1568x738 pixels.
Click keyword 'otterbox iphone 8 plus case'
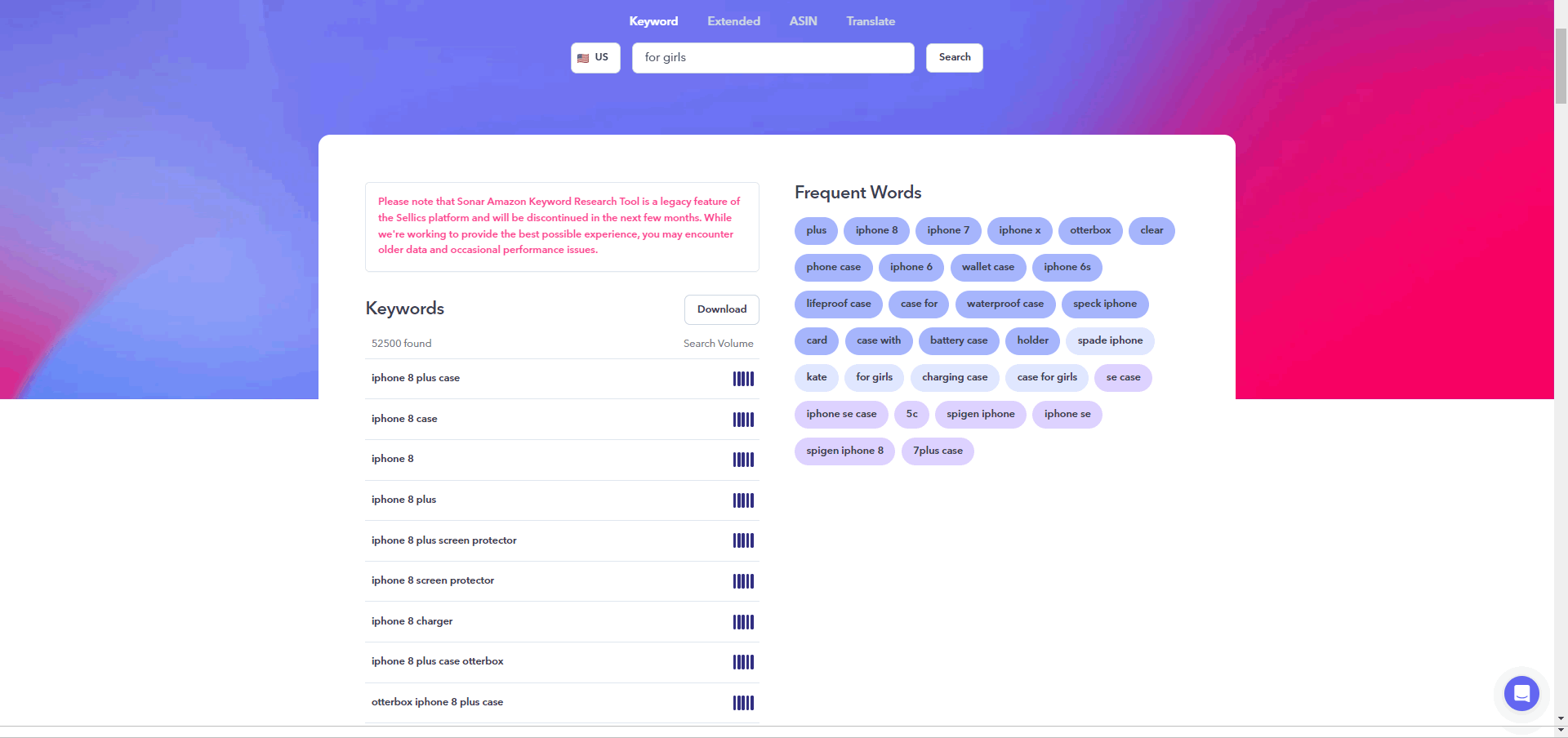pyautogui.click(x=437, y=703)
